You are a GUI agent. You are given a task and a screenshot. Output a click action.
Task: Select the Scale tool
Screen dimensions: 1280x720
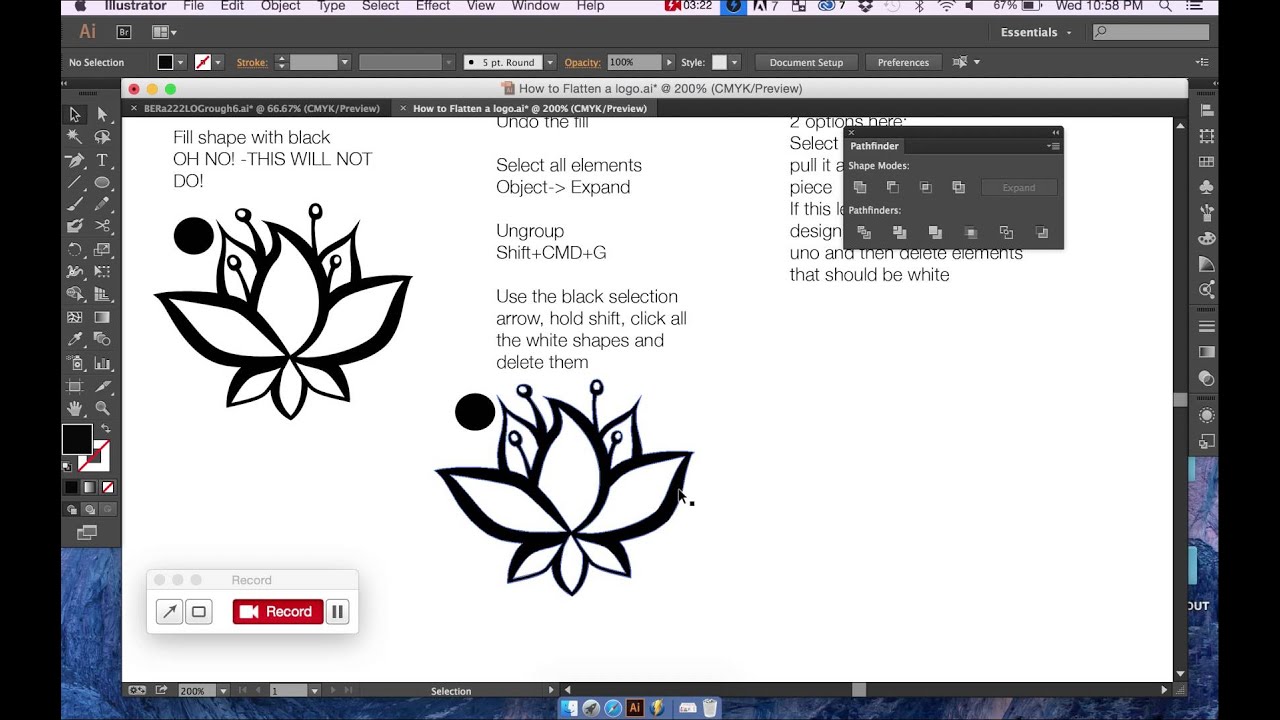tap(102, 249)
